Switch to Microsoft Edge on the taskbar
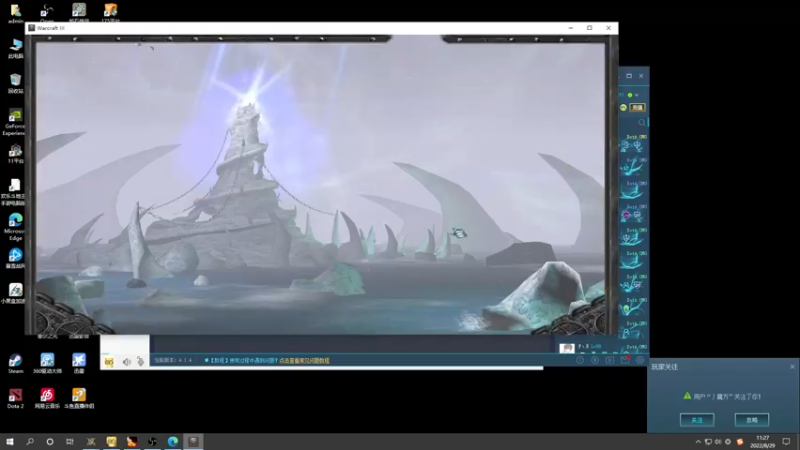The width and height of the screenshot is (800, 450). click(173, 442)
